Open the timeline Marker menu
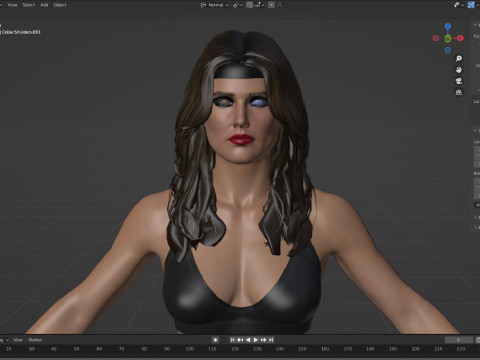This screenshot has width=480, height=360. [35, 340]
